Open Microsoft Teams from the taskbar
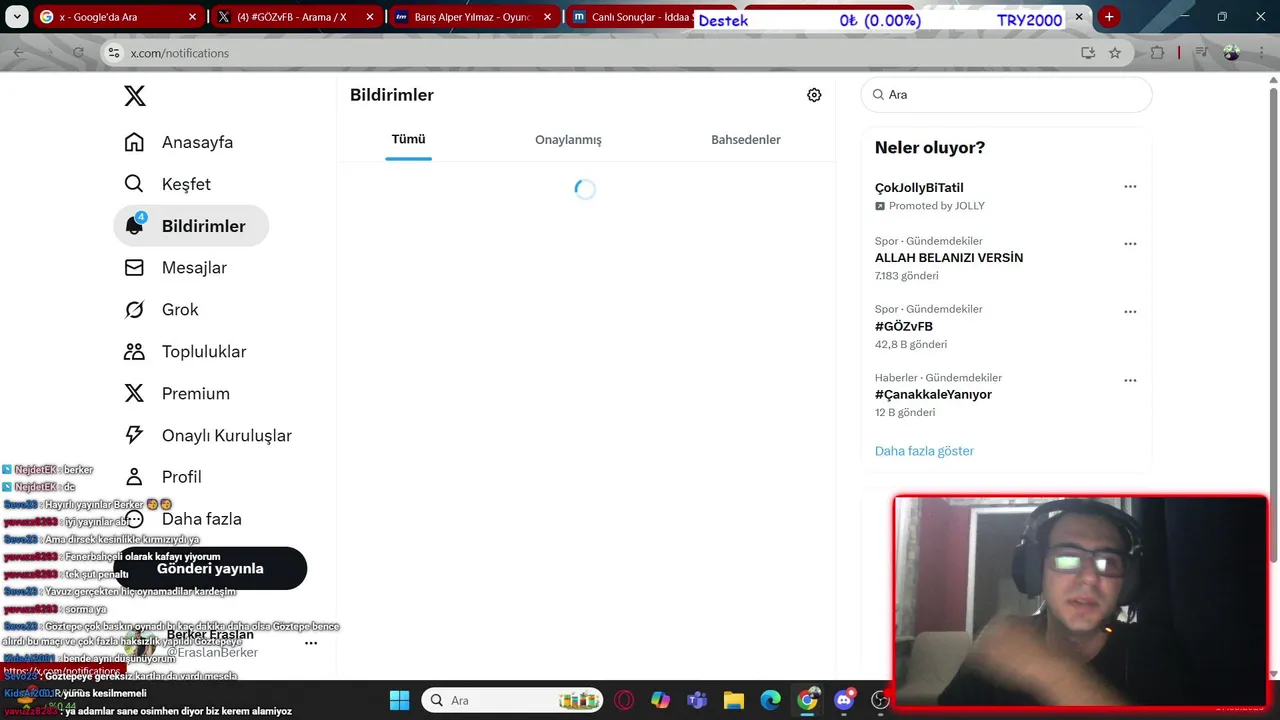 697,700
